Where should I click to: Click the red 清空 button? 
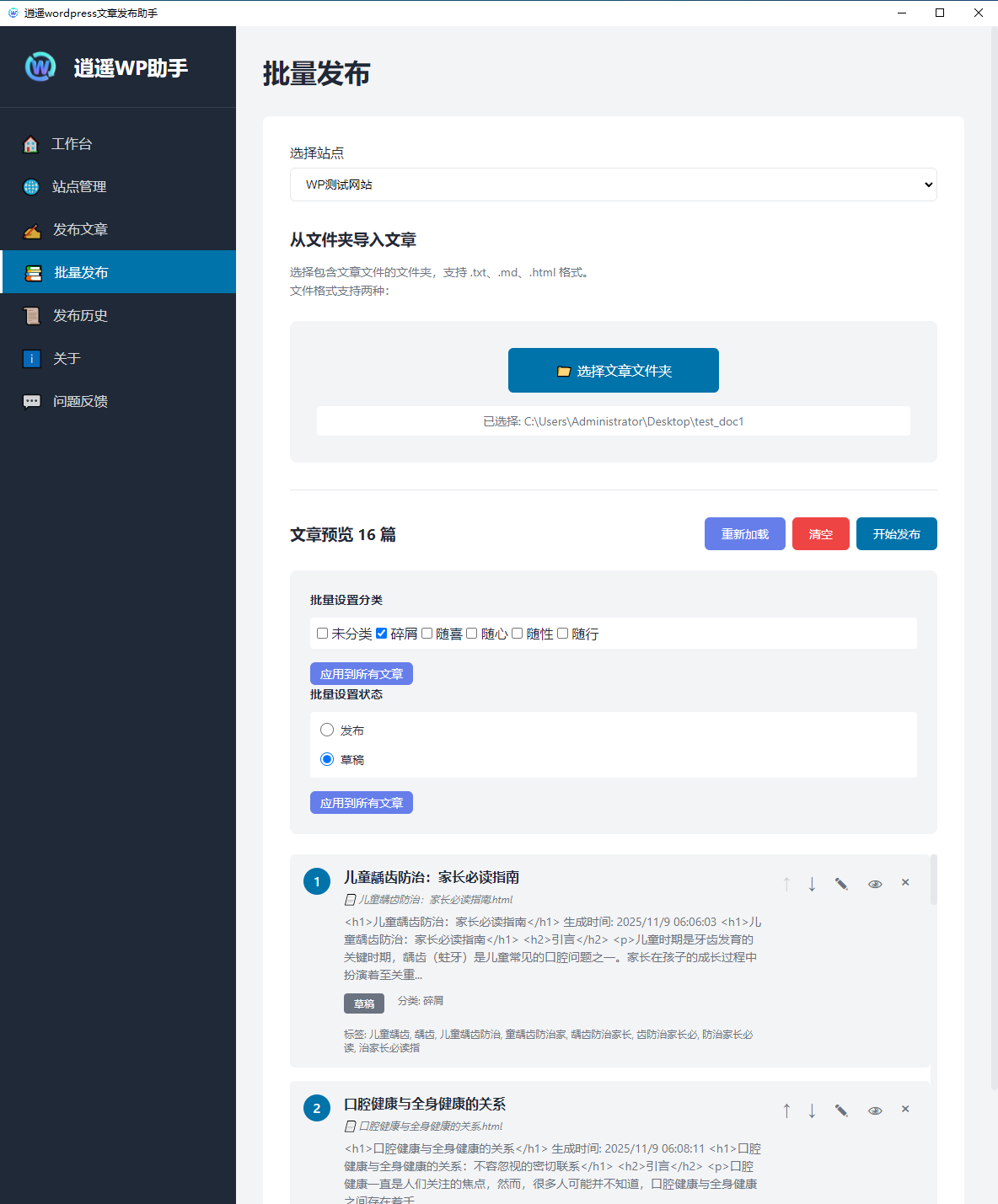click(820, 534)
